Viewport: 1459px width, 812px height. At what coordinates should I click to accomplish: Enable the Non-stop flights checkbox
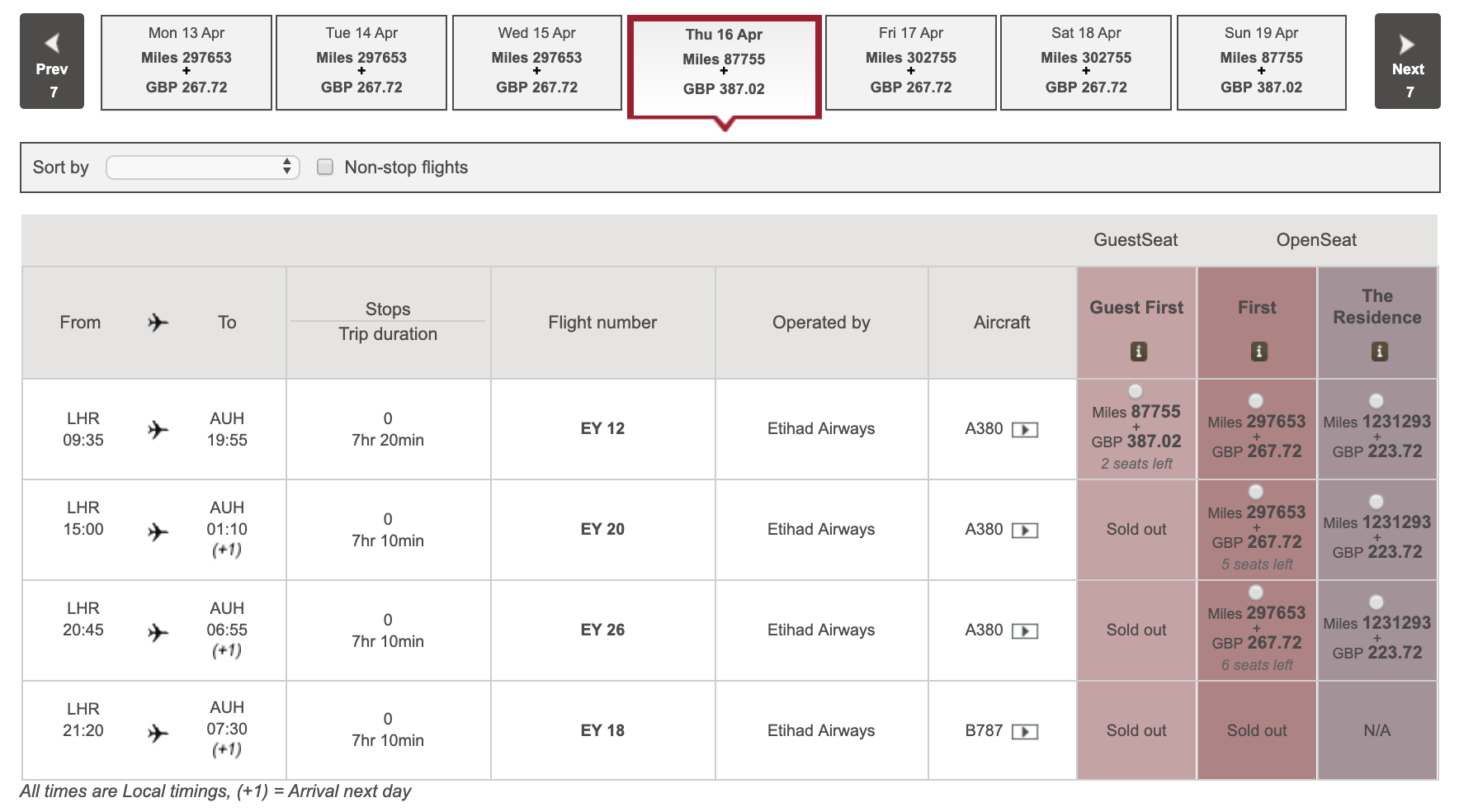pos(325,168)
